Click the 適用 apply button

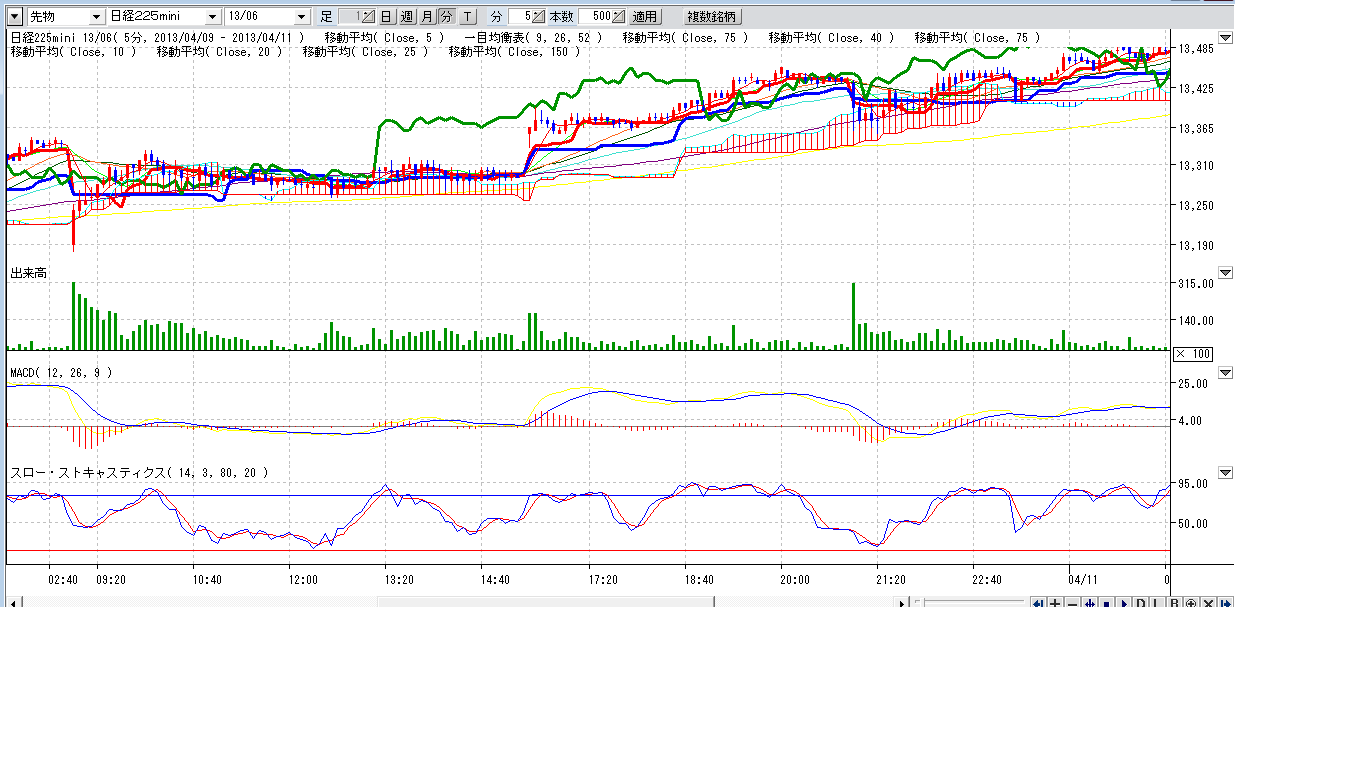click(645, 17)
